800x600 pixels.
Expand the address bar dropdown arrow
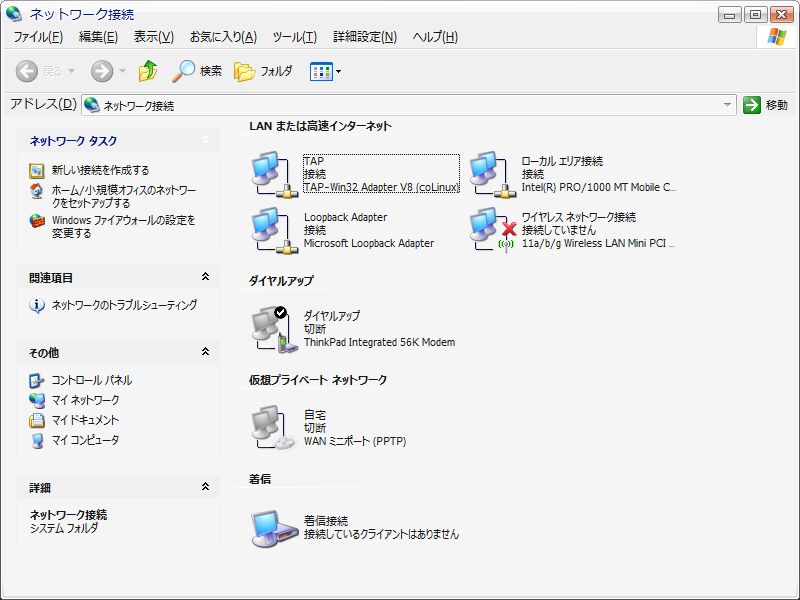tap(728, 105)
